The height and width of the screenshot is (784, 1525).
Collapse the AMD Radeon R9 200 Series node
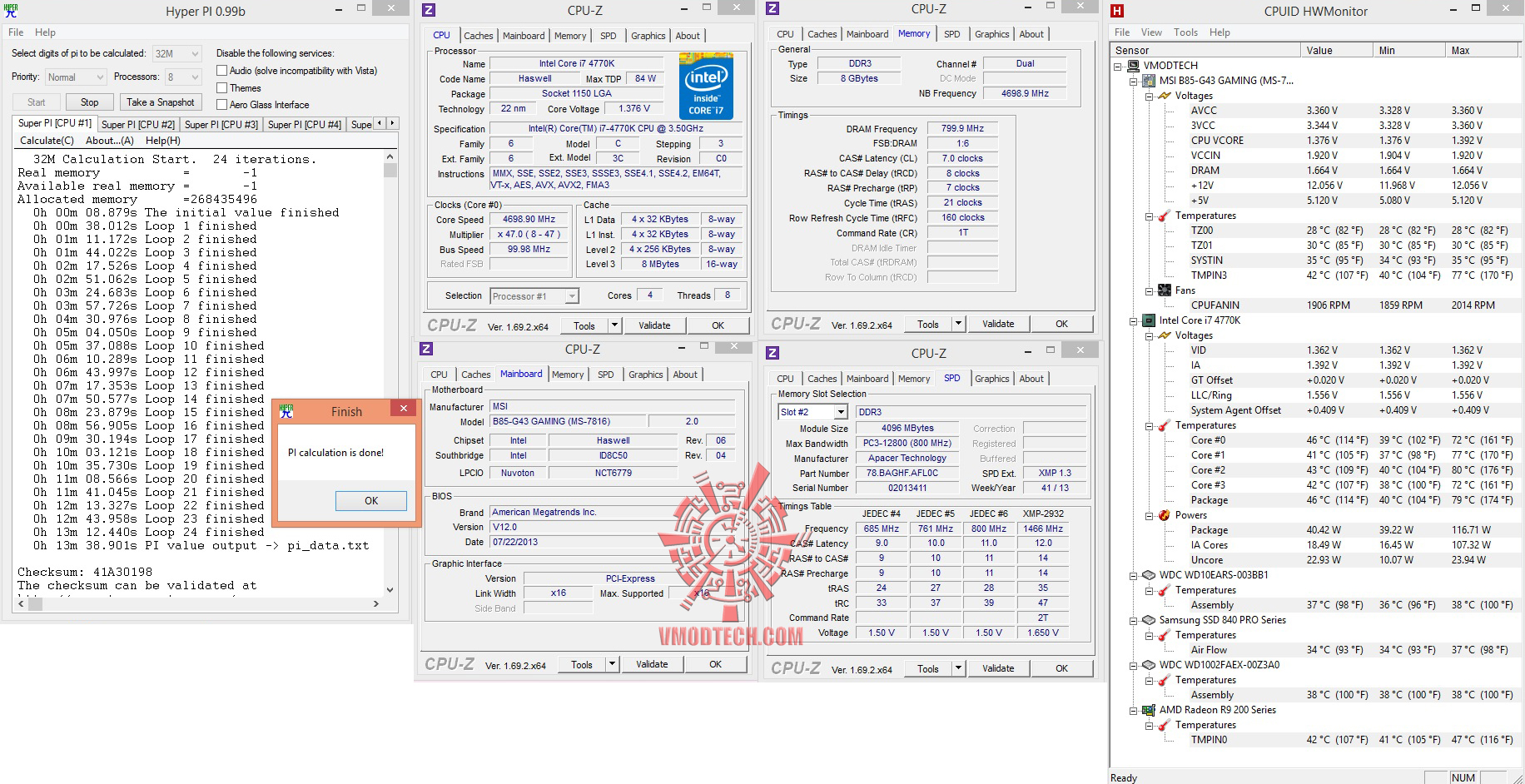[x=1134, y=710]
